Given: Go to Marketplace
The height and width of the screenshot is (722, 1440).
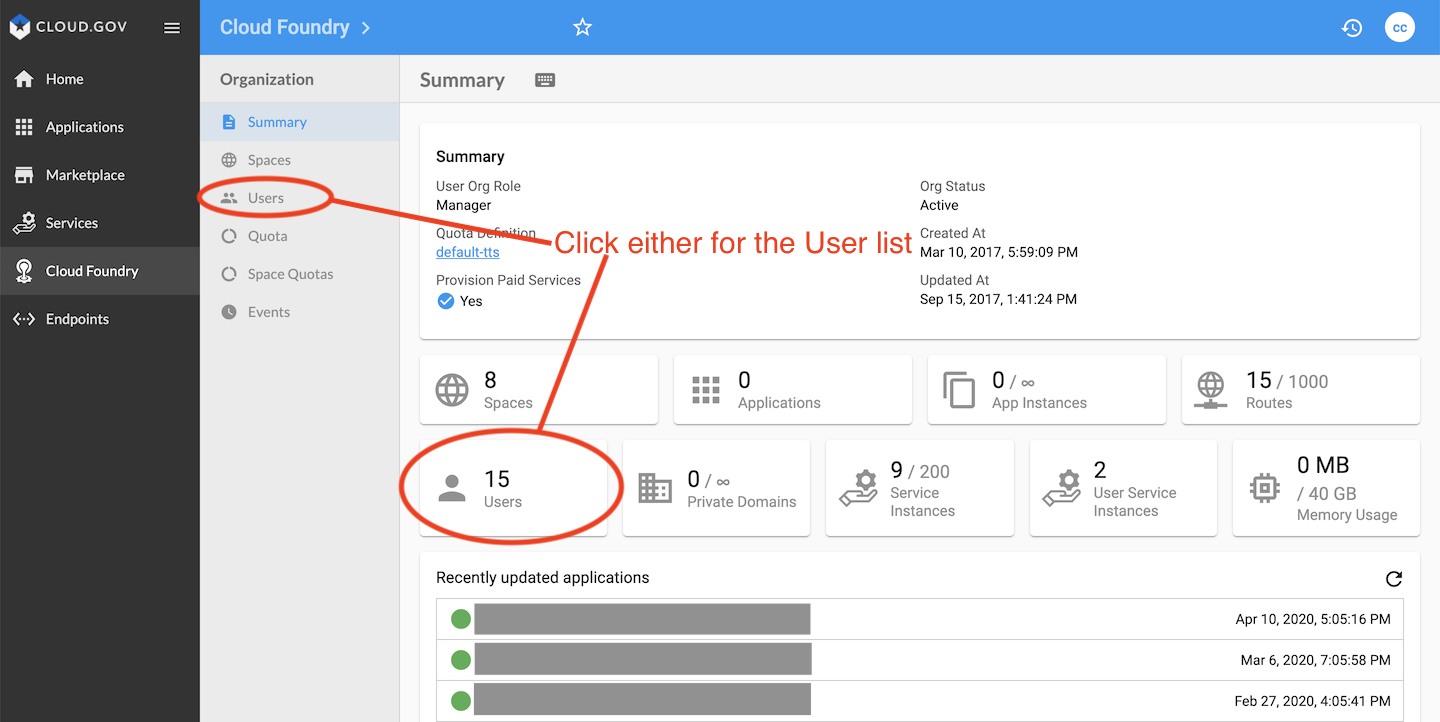Looking at the screenshot, I should pyautogui.click(x=100, y=175).
